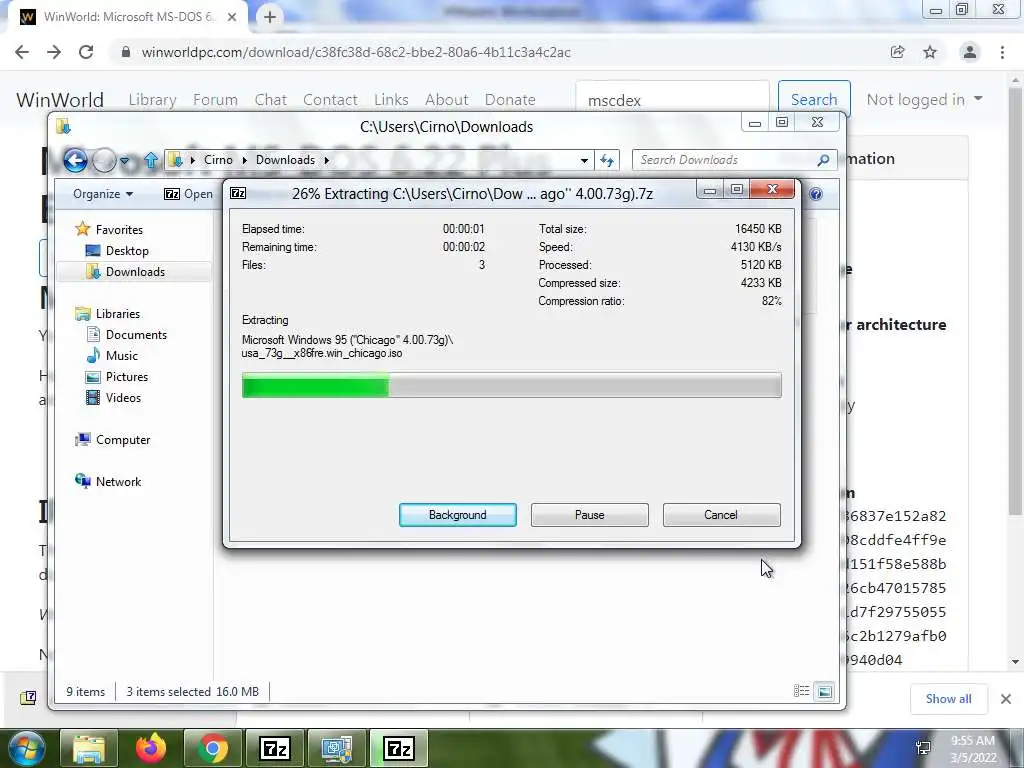The height and width of the screenshot is (768, 1024).
Task: Close the Chrome downloads bar
Action: tap(1006, 699)
